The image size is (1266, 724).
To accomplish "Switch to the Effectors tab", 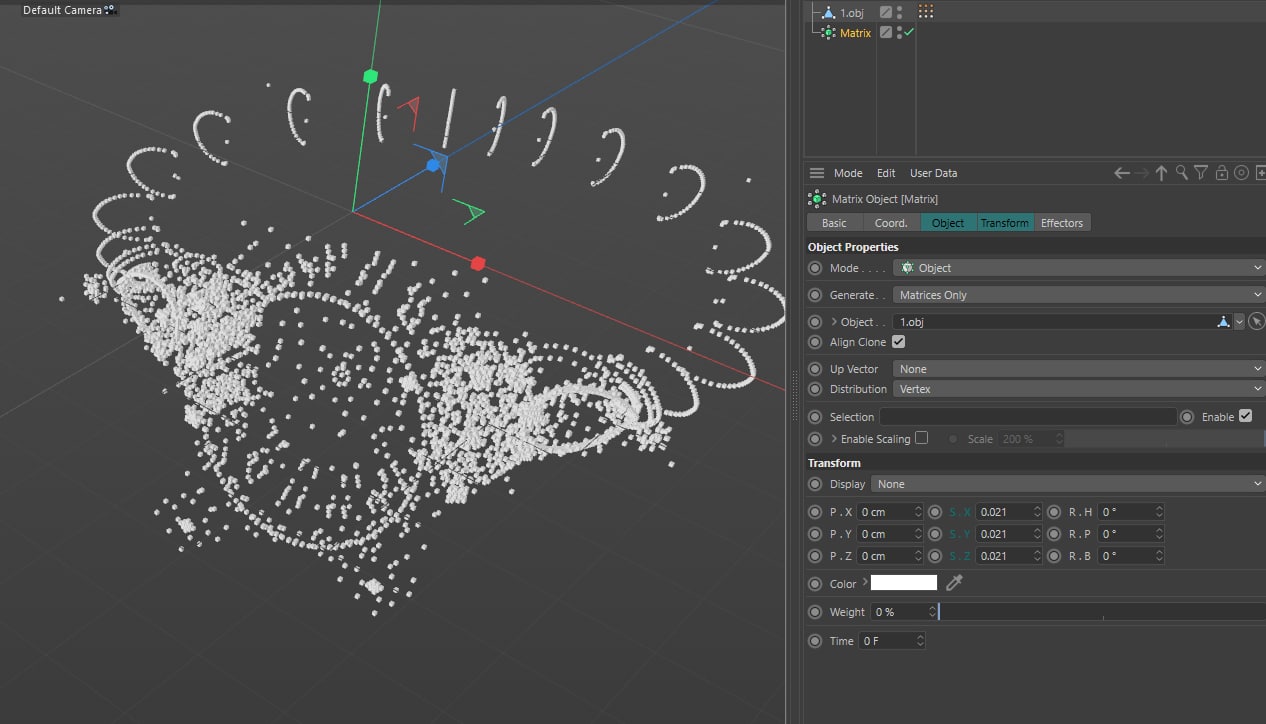I will coord(1062,223).
